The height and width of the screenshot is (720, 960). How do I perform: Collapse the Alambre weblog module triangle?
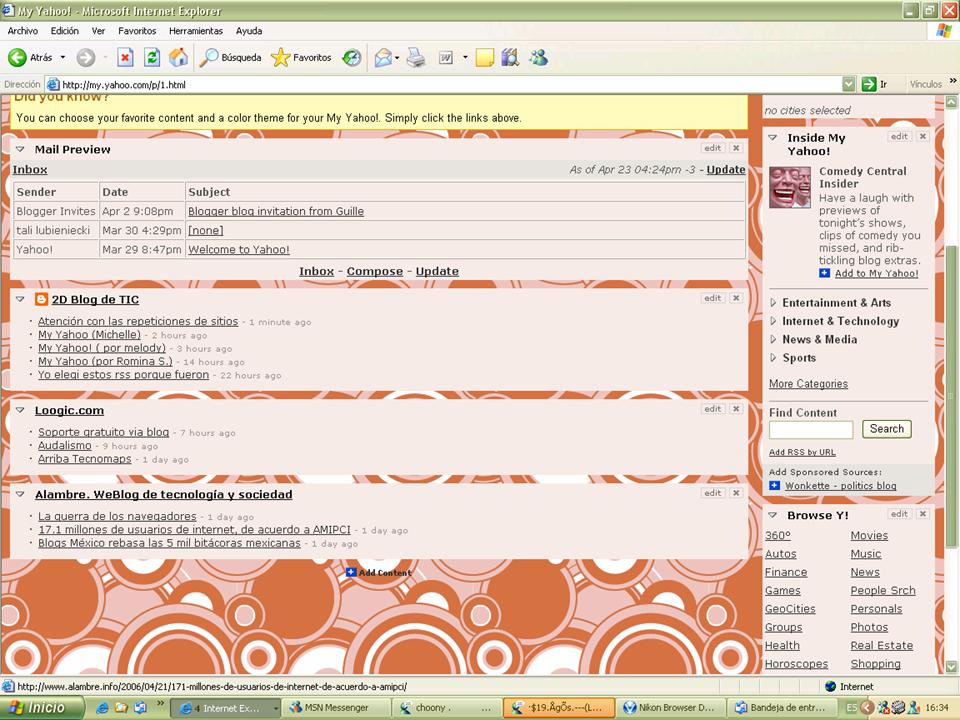click(x=20, y=494)
